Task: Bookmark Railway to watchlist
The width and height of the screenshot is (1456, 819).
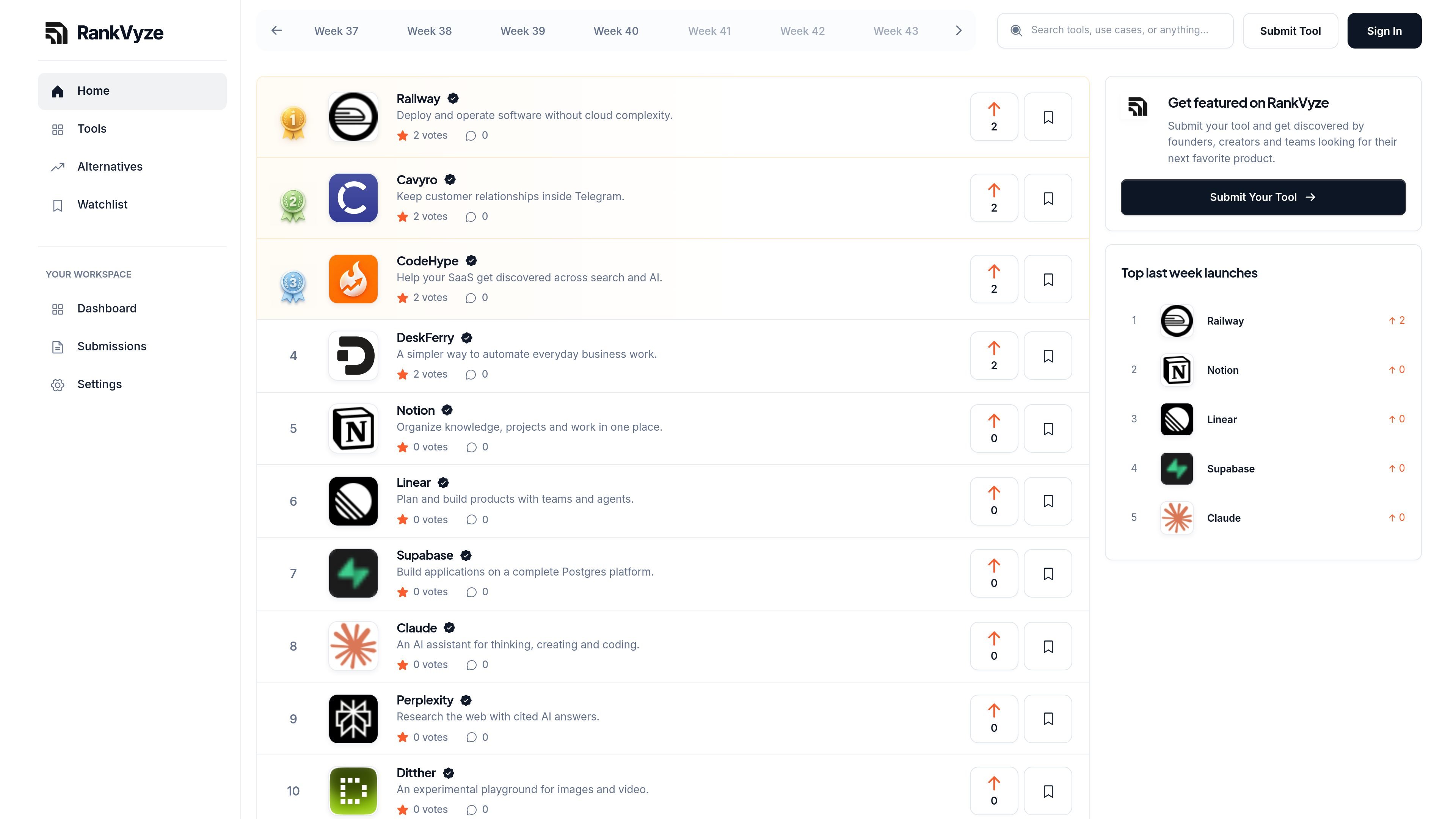Action: pyautogui.click(x=1048, y=117)
